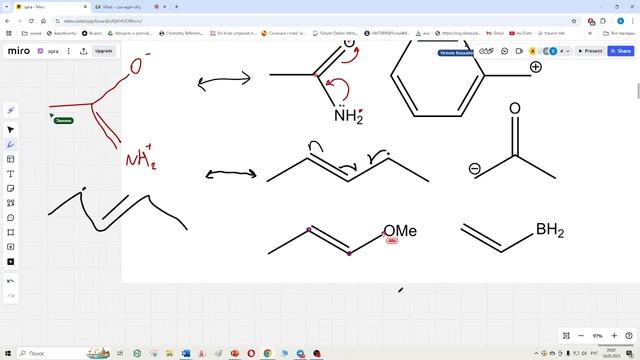Click the zoom percentage value

pos(598,336)
